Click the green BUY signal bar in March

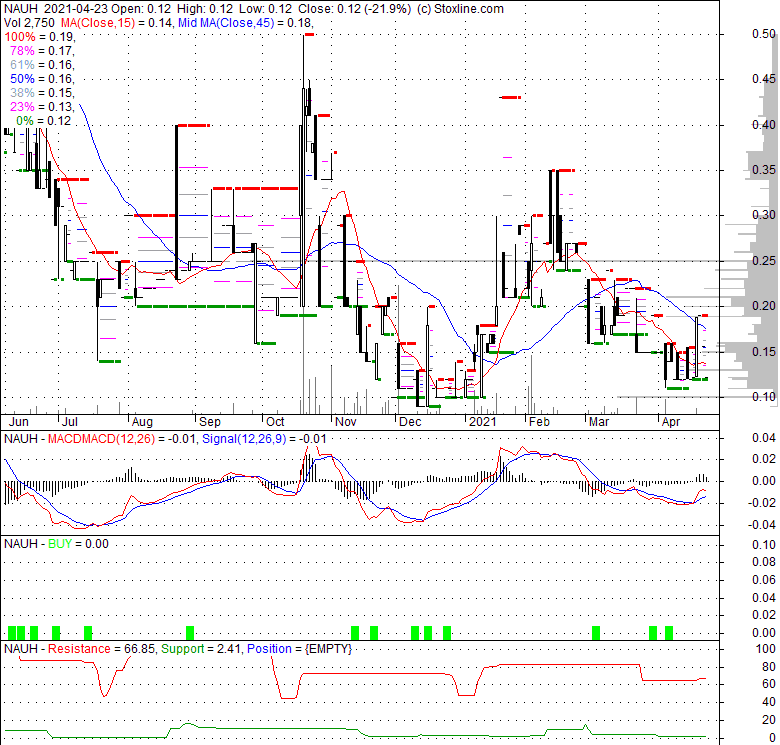coord(595,633)
